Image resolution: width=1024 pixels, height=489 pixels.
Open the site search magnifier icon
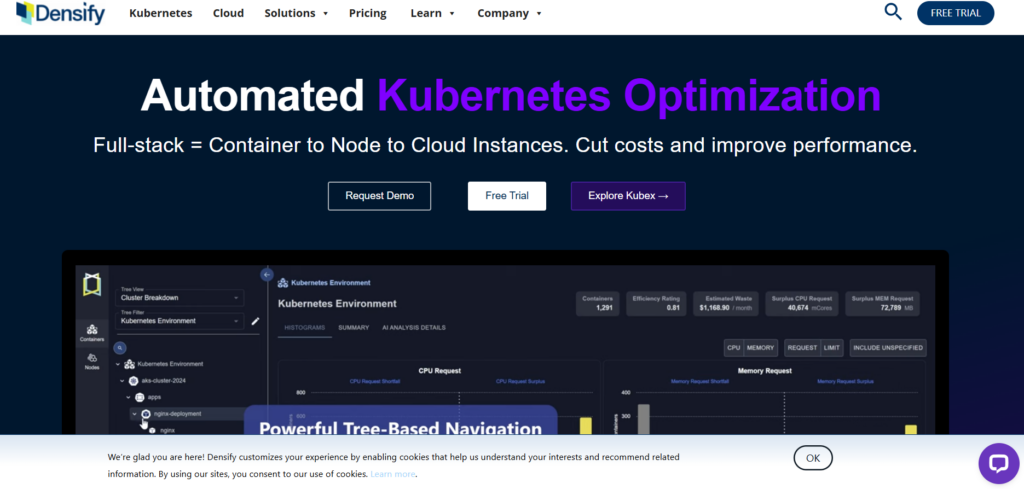893,12
